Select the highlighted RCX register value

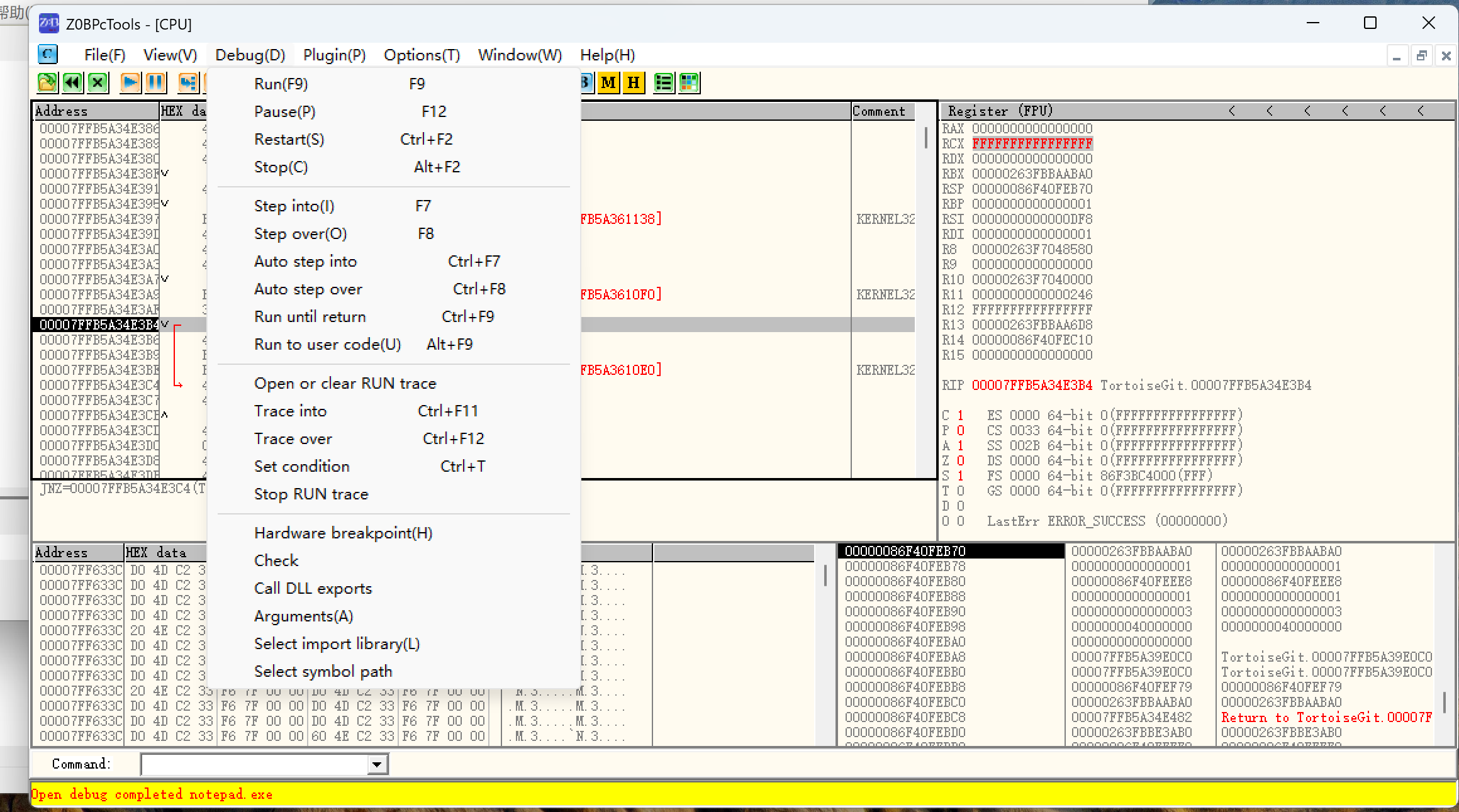pyautogui.click(x=1032, y=143)
